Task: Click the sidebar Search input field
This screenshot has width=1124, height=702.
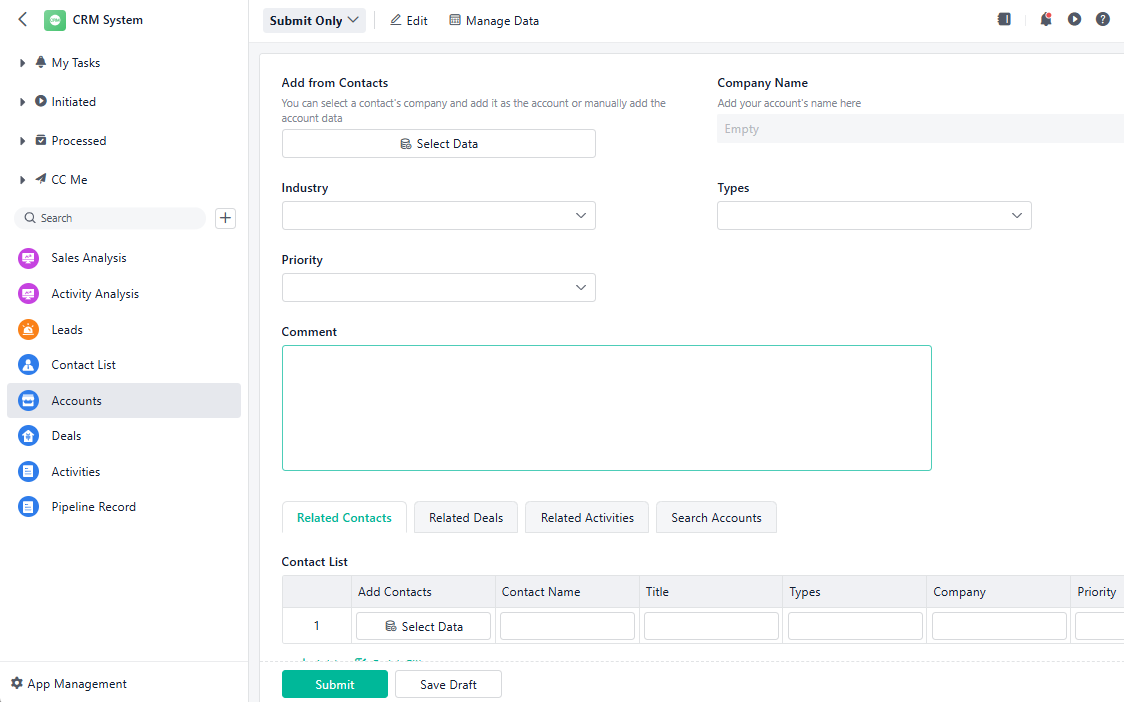Action: 110,218
